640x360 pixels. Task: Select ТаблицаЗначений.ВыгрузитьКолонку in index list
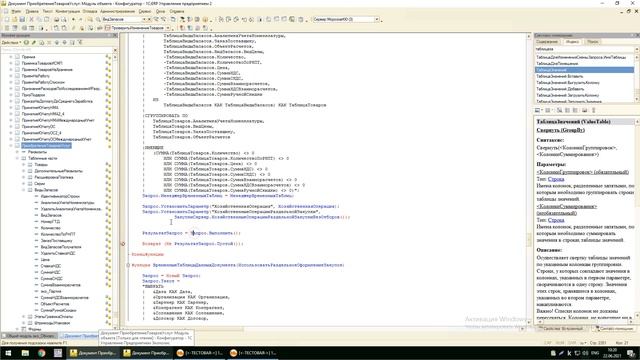pos(568,82)
